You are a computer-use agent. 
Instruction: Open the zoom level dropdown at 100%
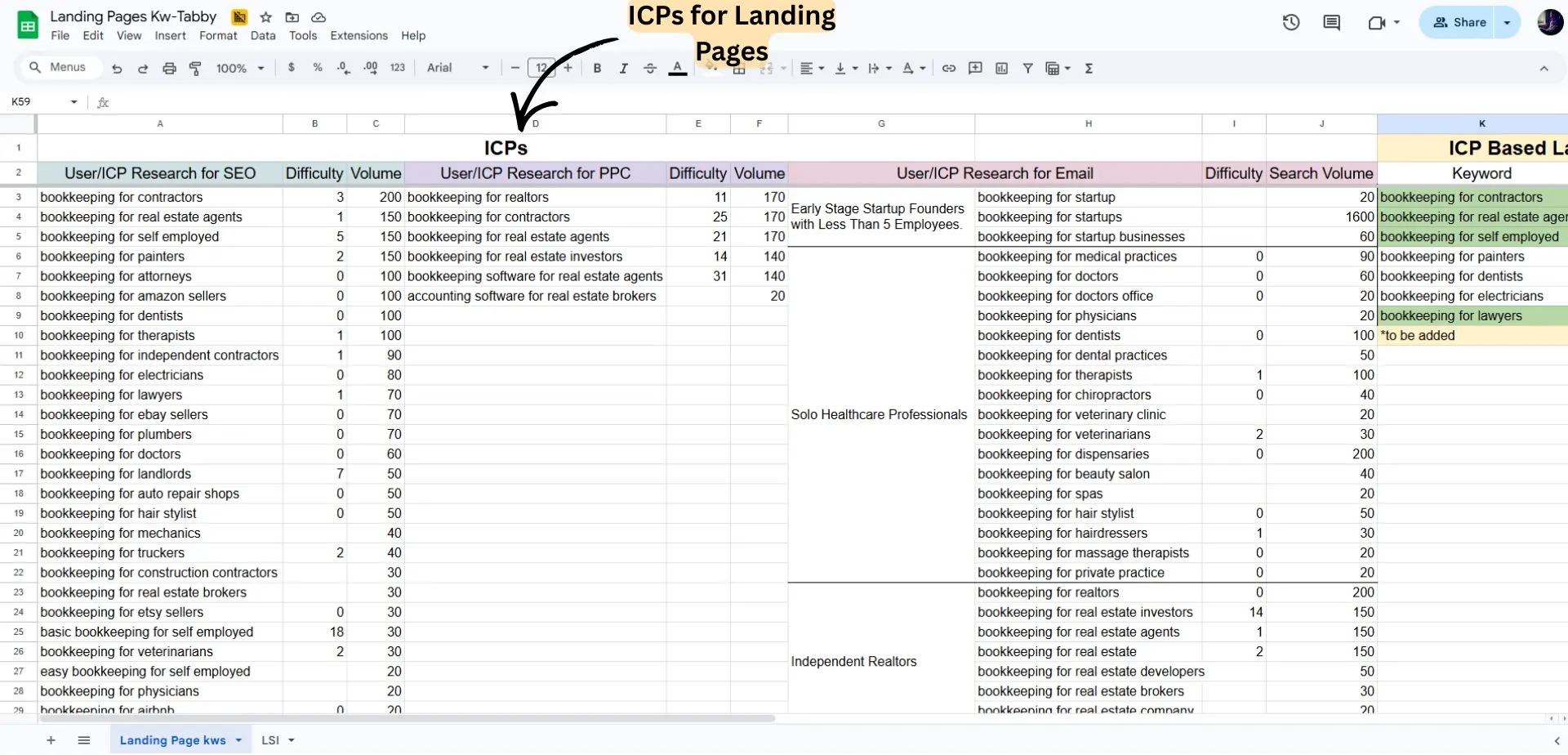(x=239, y=68)
